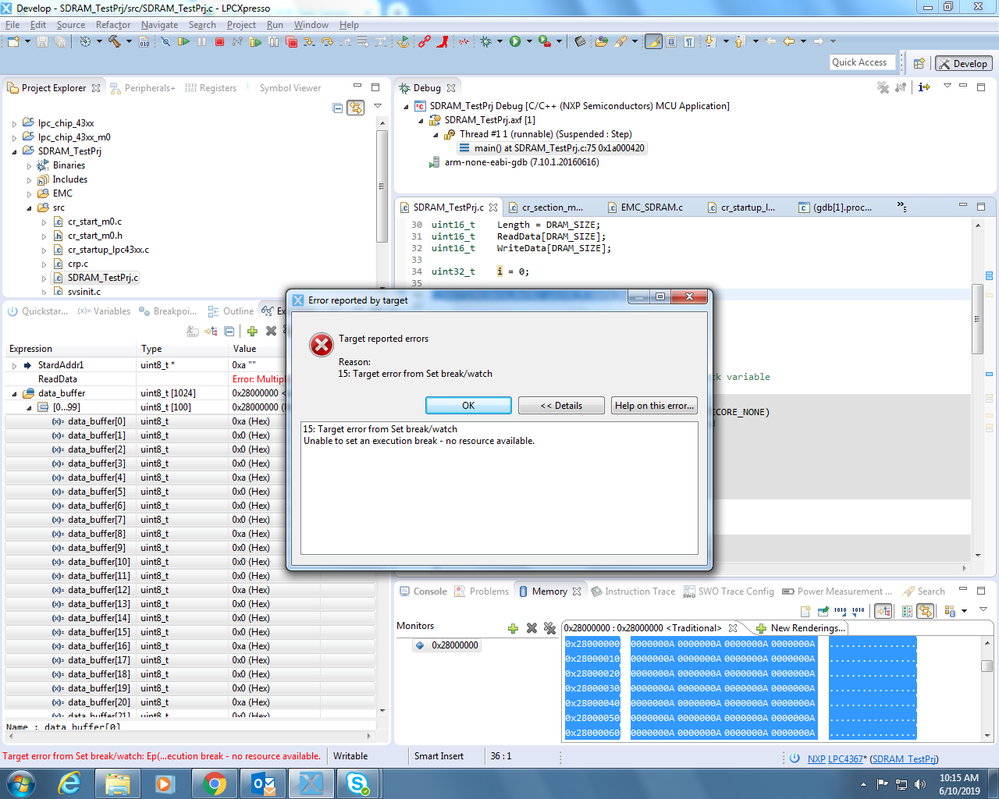
Task: Click OK in the error dialog
Action: pos(468,405)
